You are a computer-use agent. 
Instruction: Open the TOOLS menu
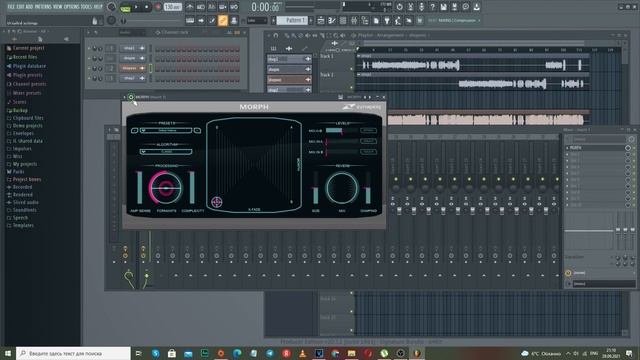(x=87, y=7)
